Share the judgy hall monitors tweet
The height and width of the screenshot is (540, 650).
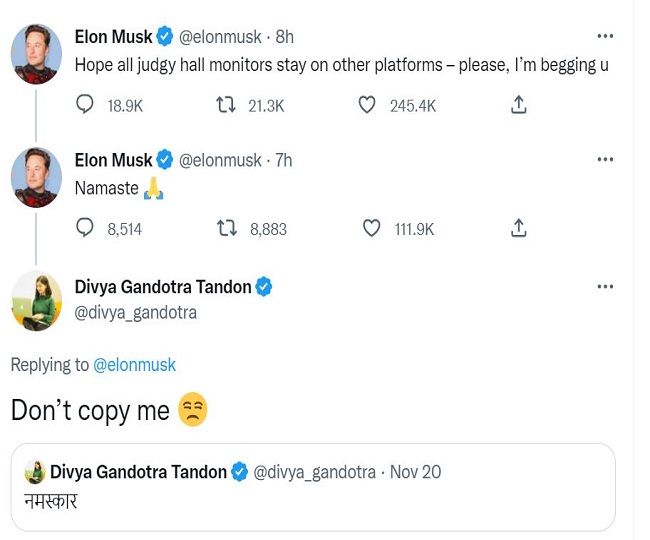click(x=518, y=105)
